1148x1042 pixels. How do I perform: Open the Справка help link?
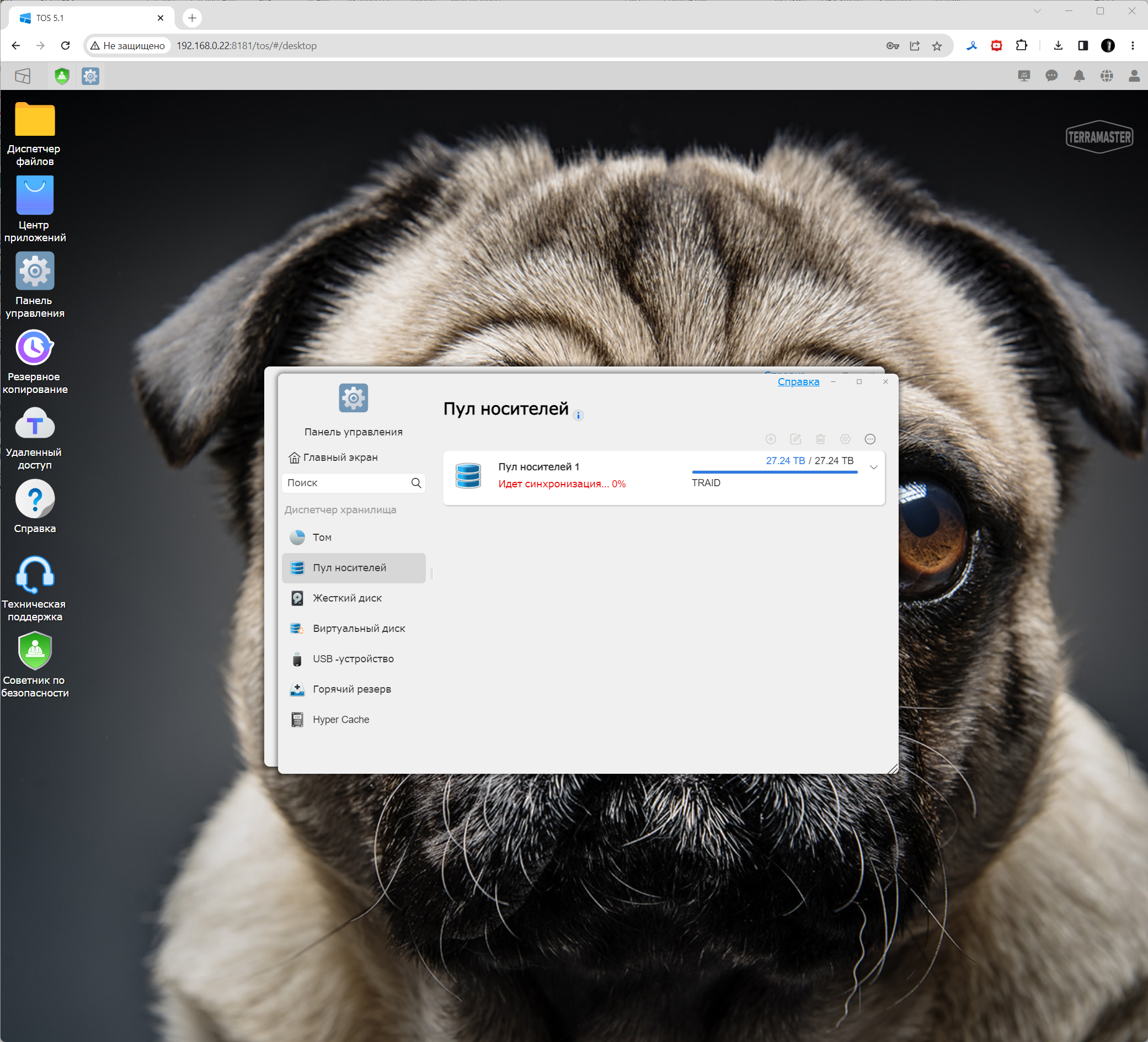click(798, 382)
